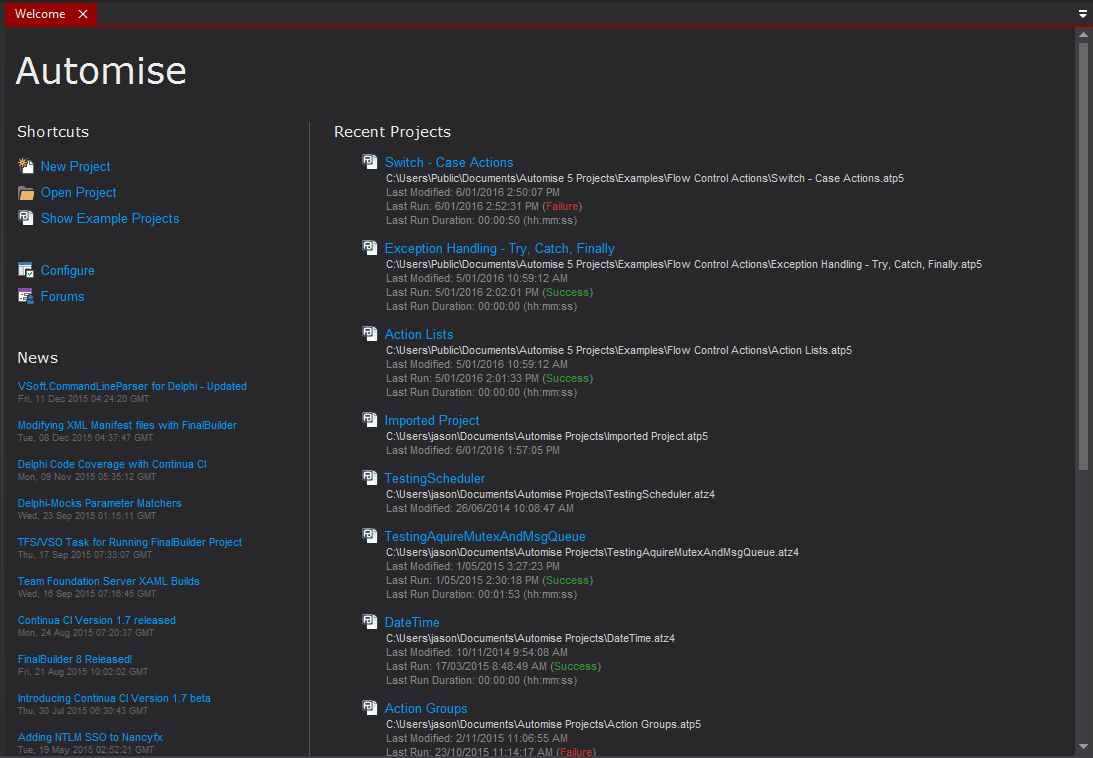
Task: Open the DateTime project
Action: (412, 622)
